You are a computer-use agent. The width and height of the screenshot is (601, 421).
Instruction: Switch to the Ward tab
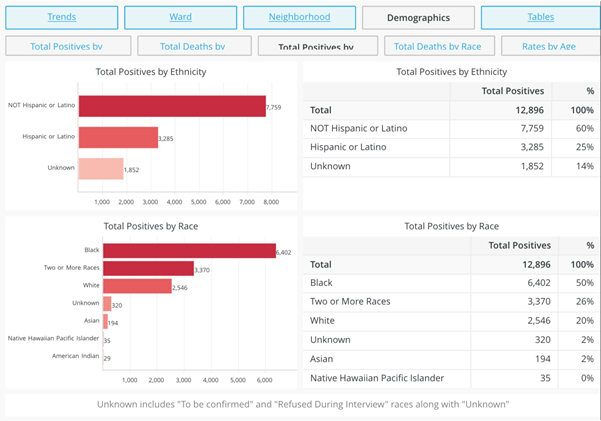coord(180,17)
